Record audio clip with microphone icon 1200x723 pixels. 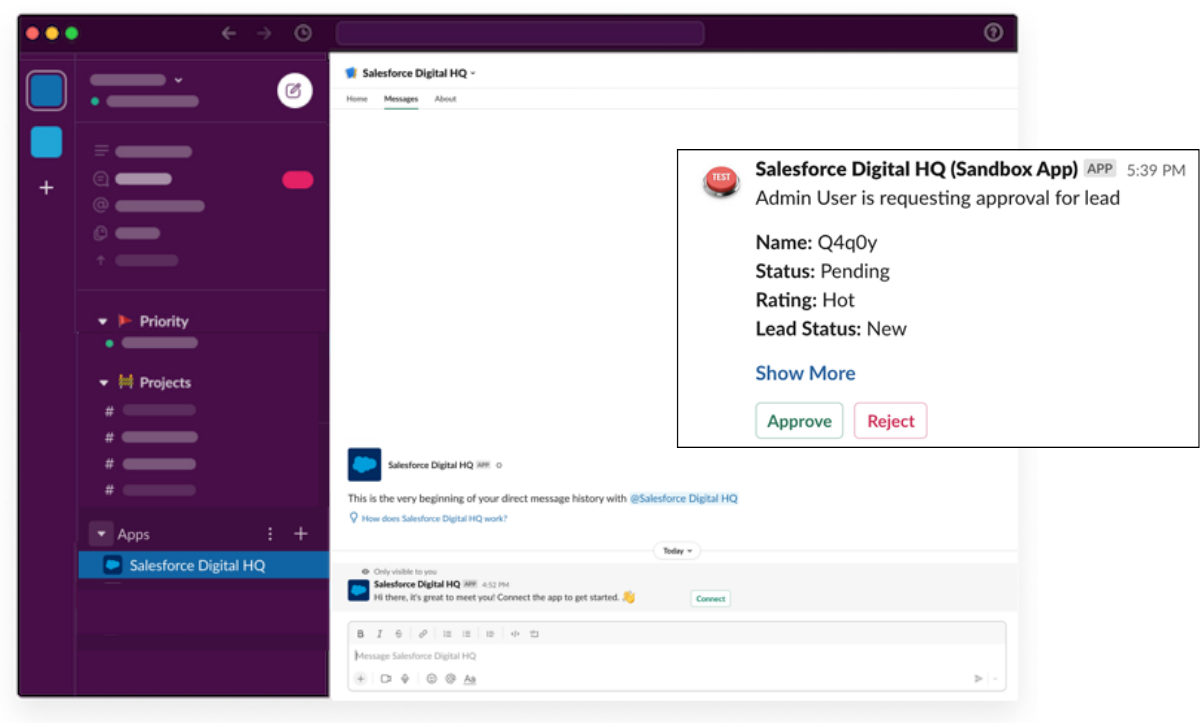coord(405,678)
